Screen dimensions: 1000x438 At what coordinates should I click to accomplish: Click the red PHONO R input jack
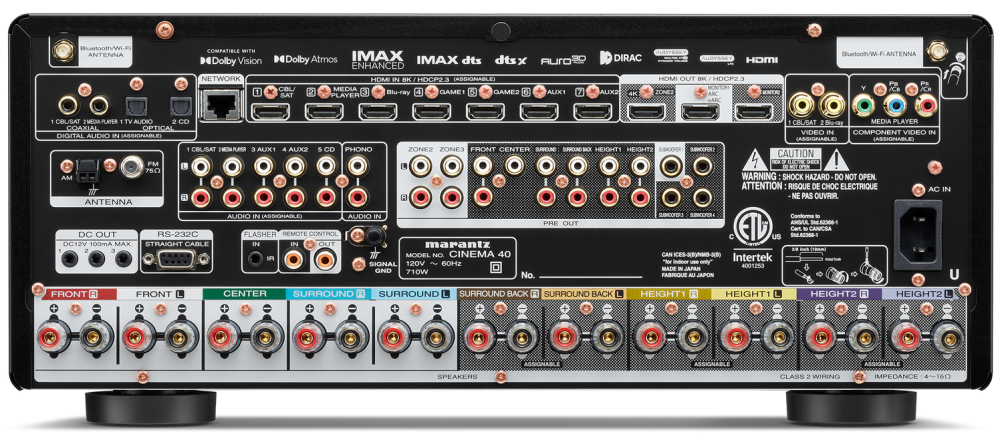(x=357, y=197)
